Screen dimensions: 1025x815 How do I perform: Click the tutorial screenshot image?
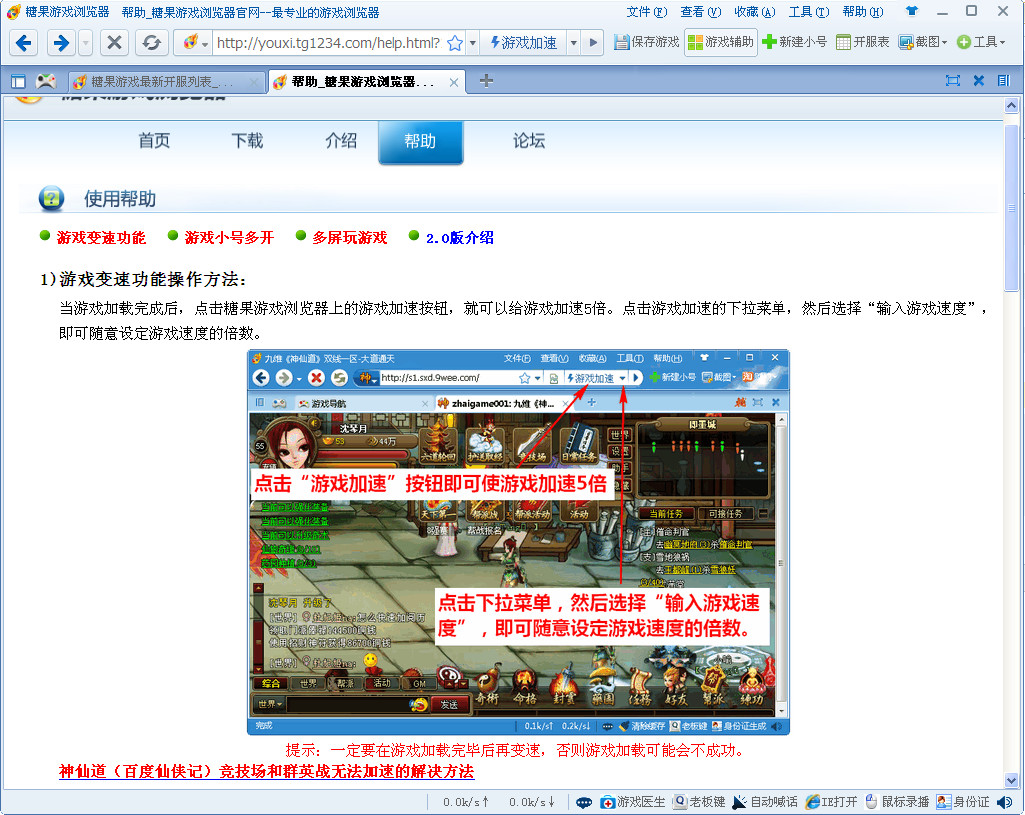(x=518, y=542)
